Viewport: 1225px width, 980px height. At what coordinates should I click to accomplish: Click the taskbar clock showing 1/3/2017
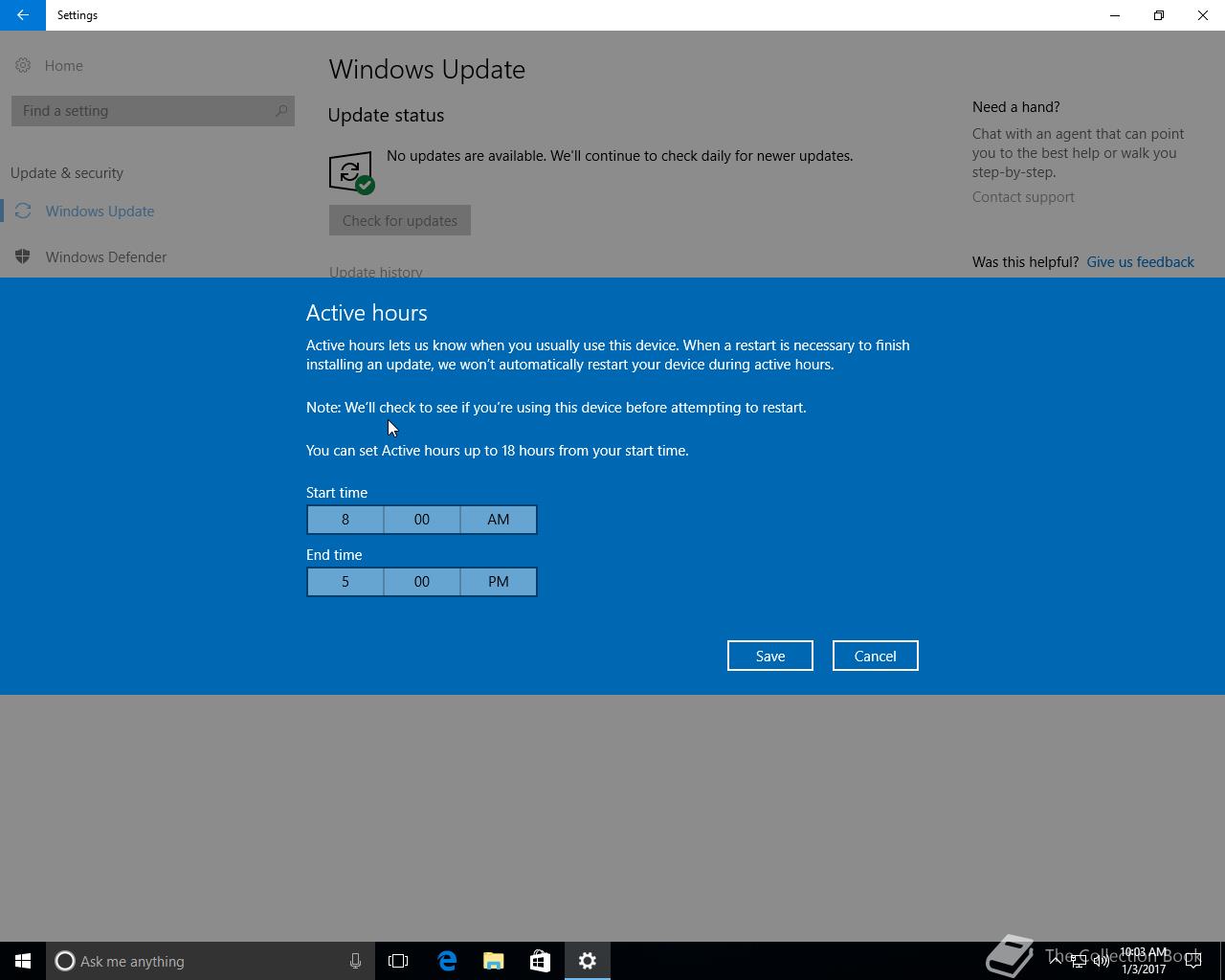(x=1144, y=961)
